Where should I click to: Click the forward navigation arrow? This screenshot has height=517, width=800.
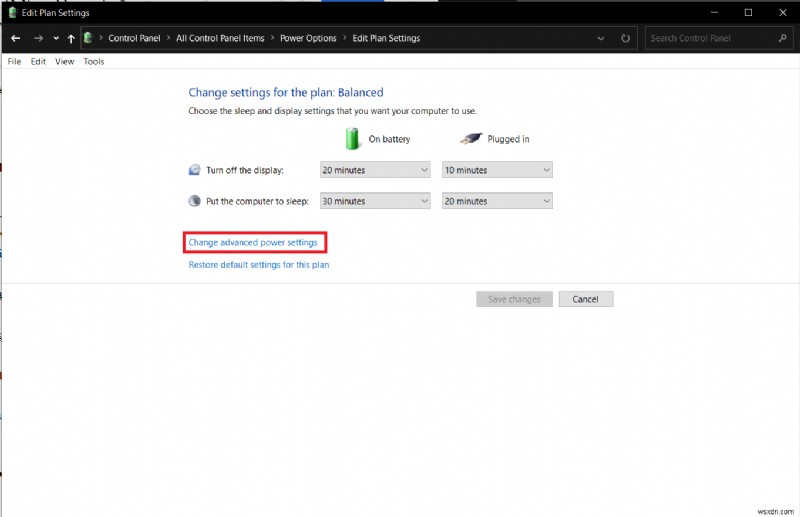(x=38, y=38)
